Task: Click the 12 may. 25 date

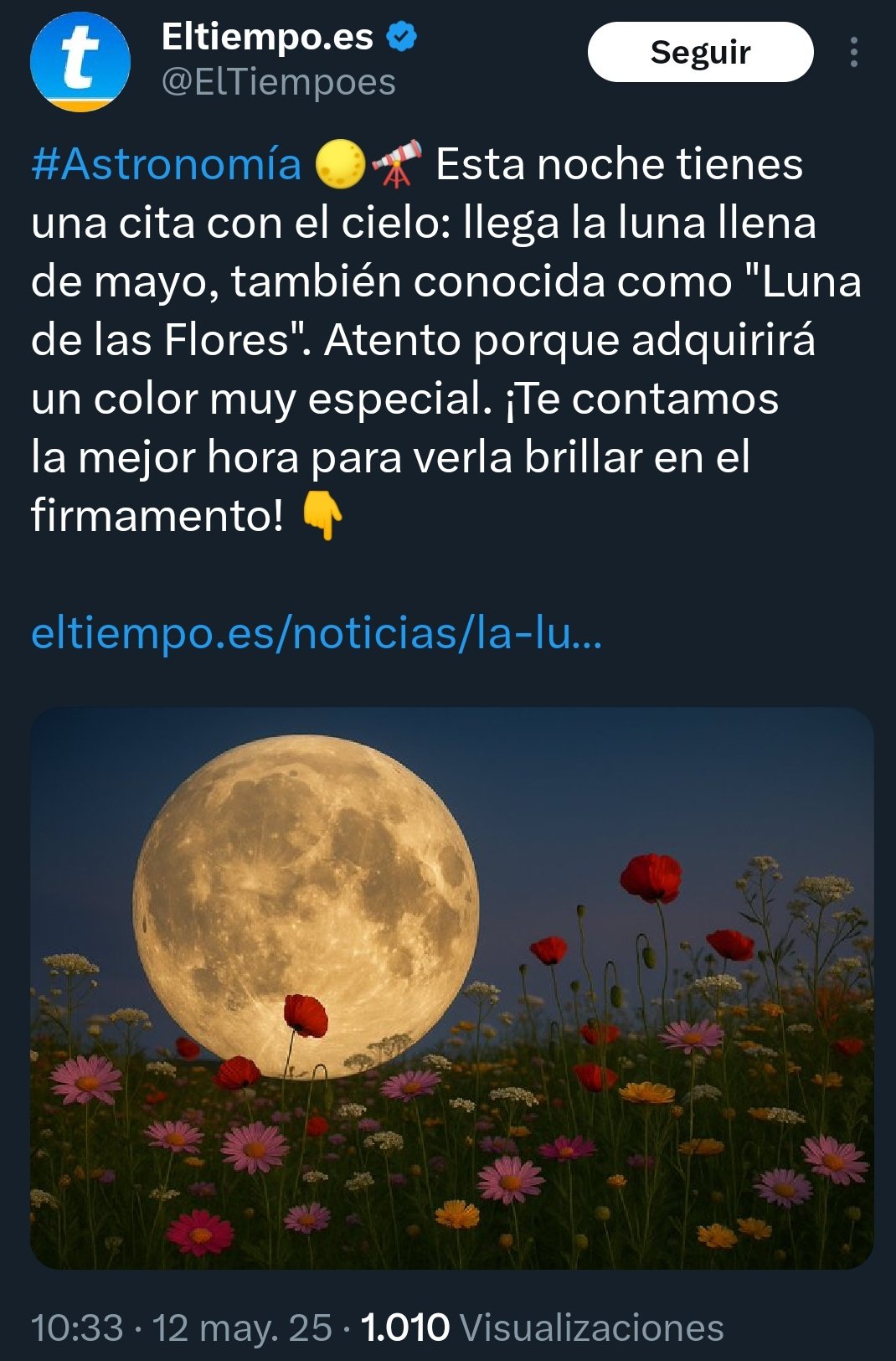Action: pyautogui.click(x=242, y=1328)
